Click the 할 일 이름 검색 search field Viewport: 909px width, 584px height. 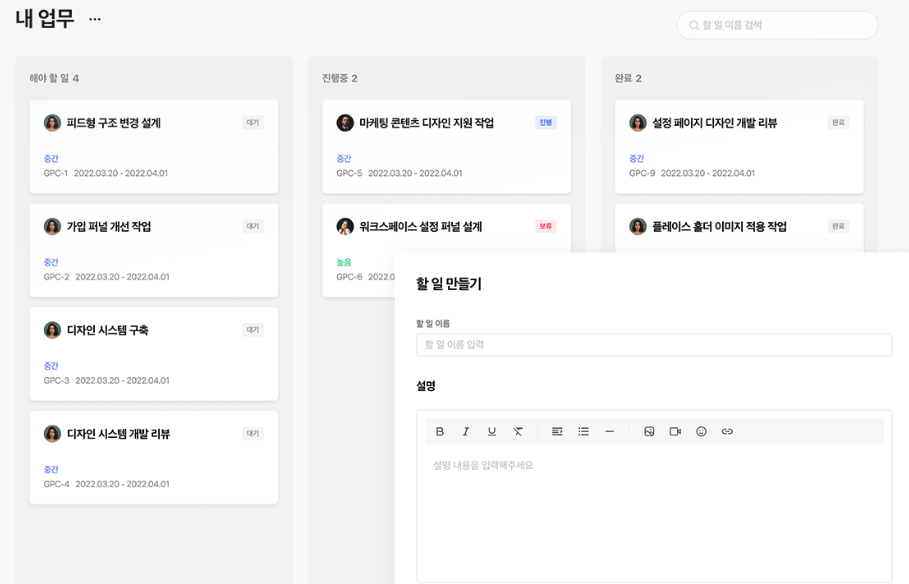tap(785, 25)
